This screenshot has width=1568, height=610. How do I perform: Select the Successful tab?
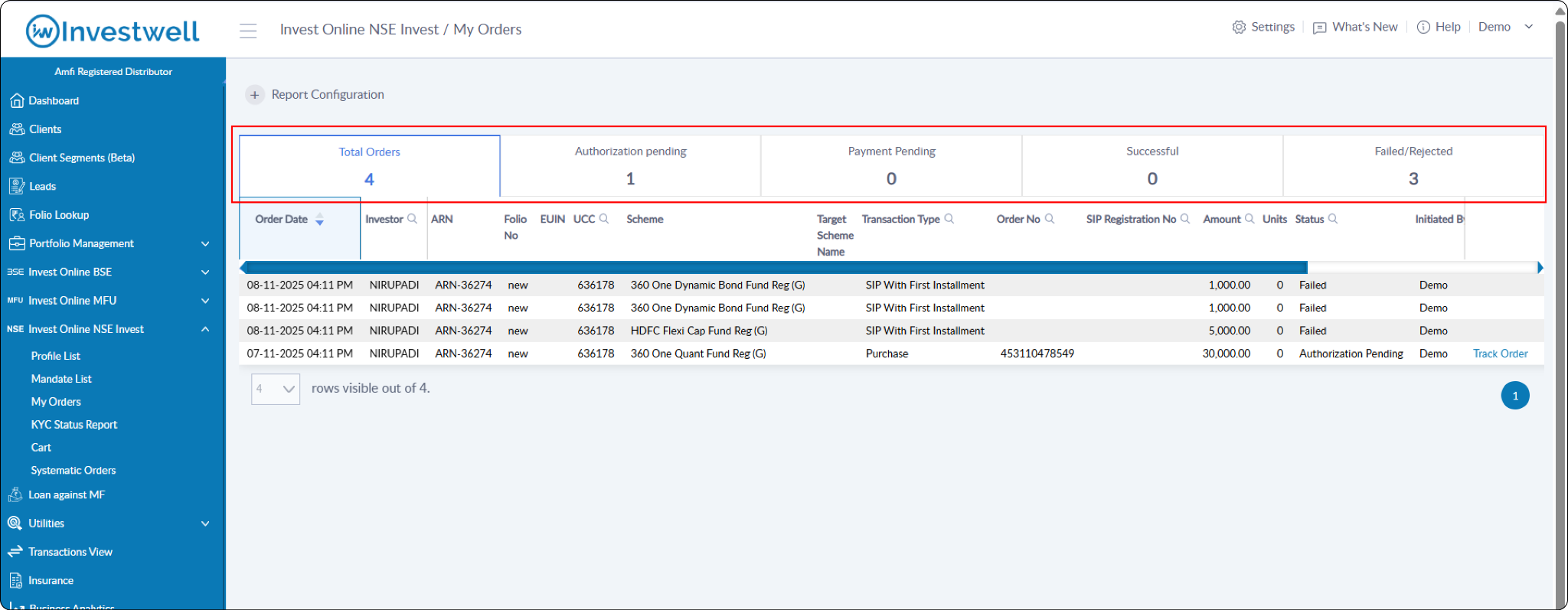(x=1152, y=166)
